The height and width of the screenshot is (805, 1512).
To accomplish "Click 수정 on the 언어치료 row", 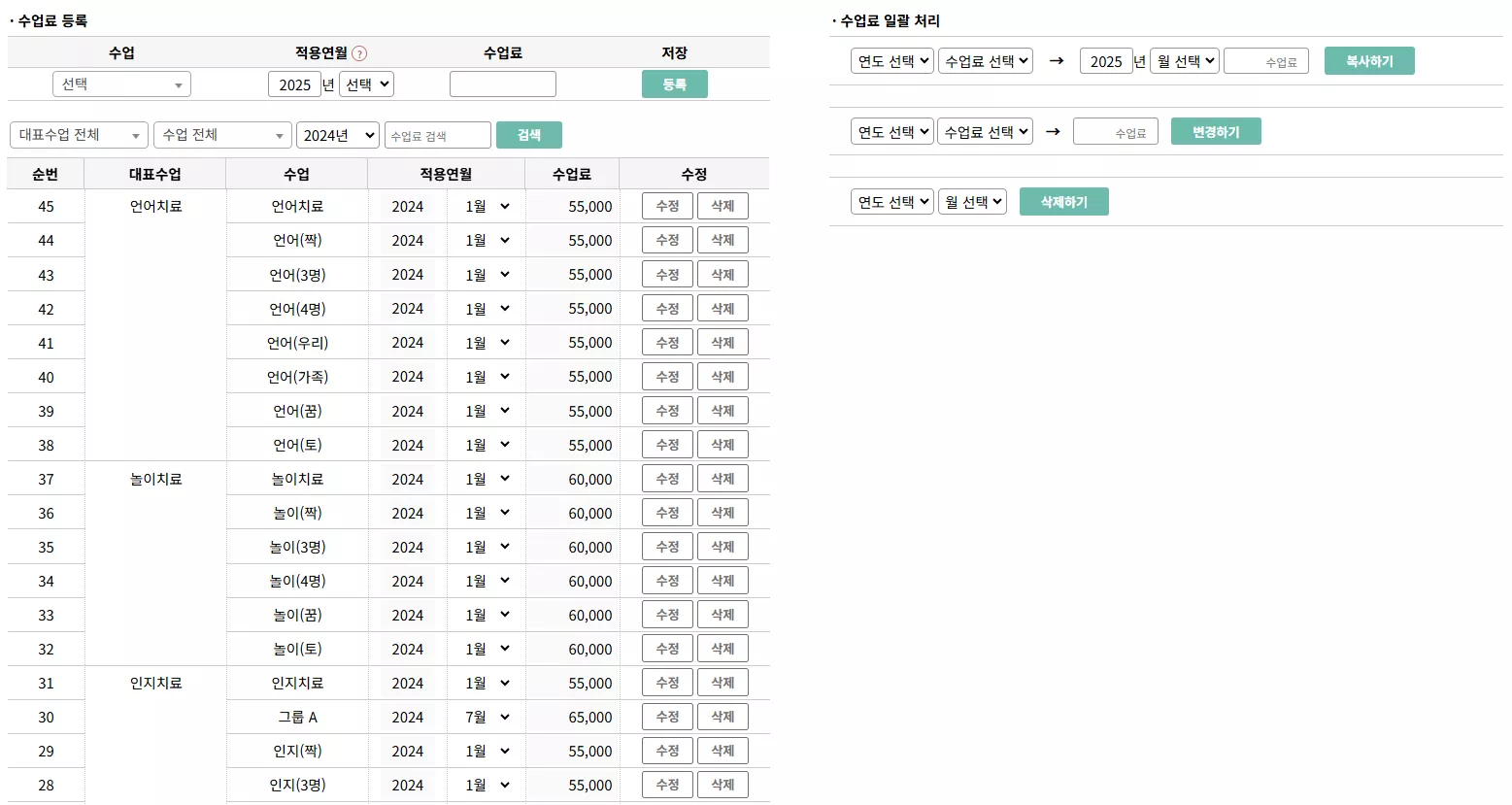I will click(x=667, y=206).
